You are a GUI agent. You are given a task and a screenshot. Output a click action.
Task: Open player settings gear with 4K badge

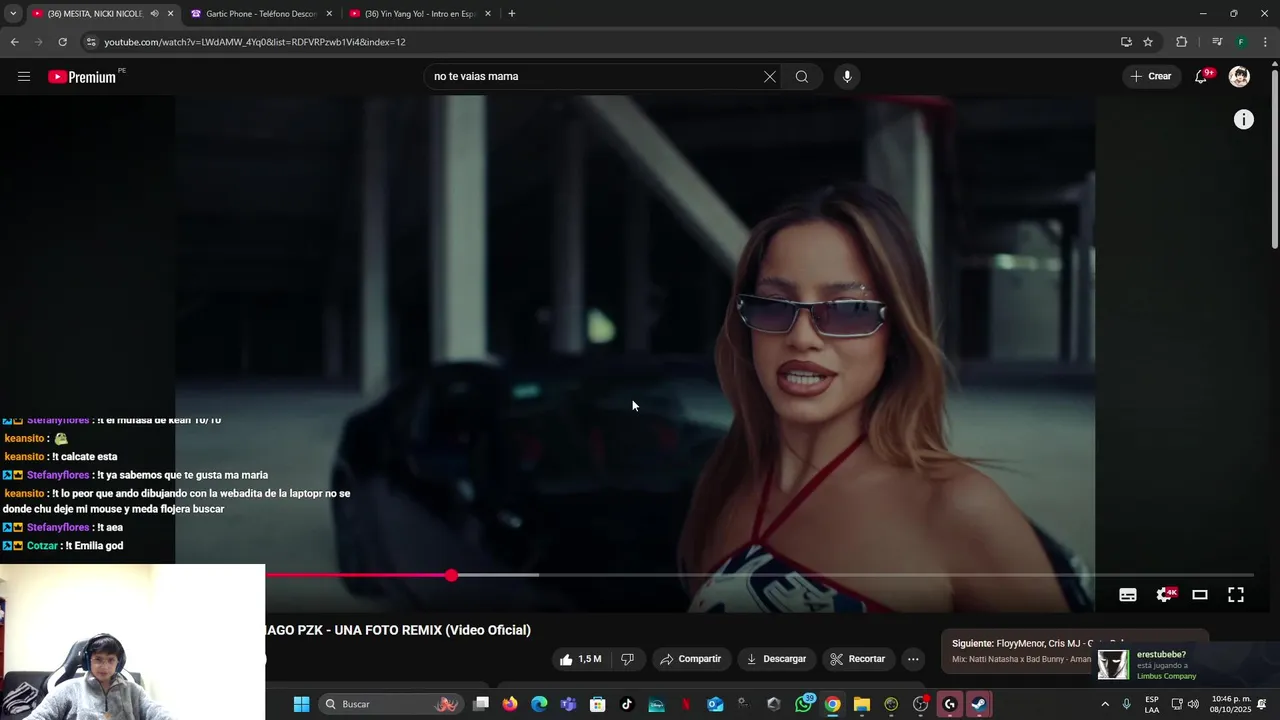coord(1165,594)
